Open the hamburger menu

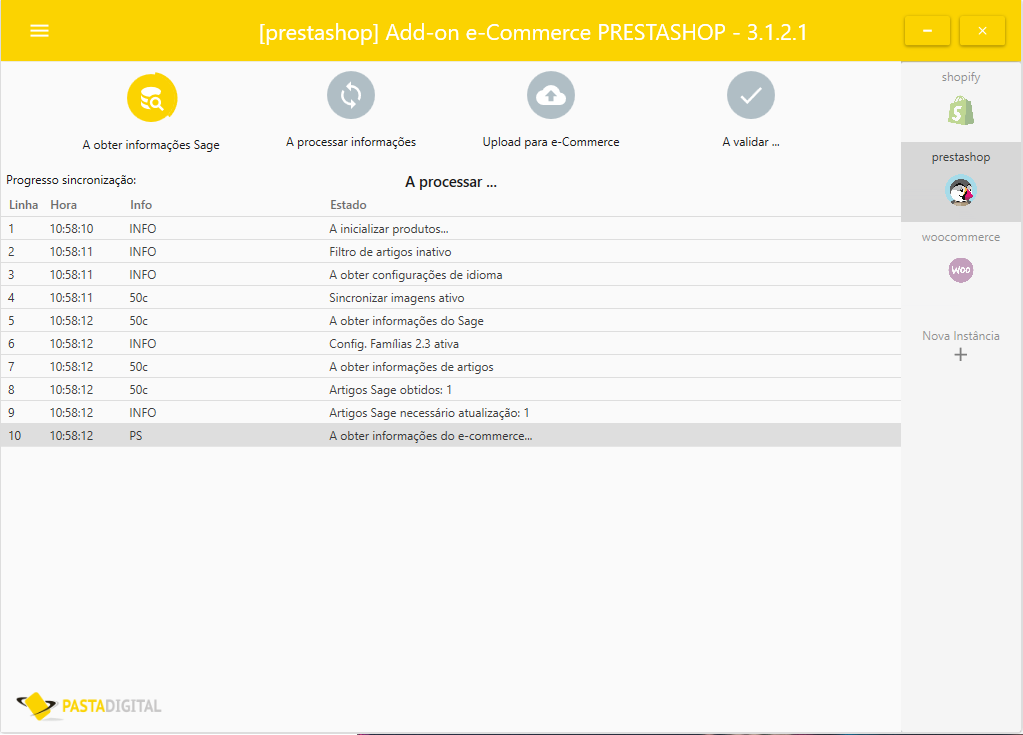click(39, 31)
